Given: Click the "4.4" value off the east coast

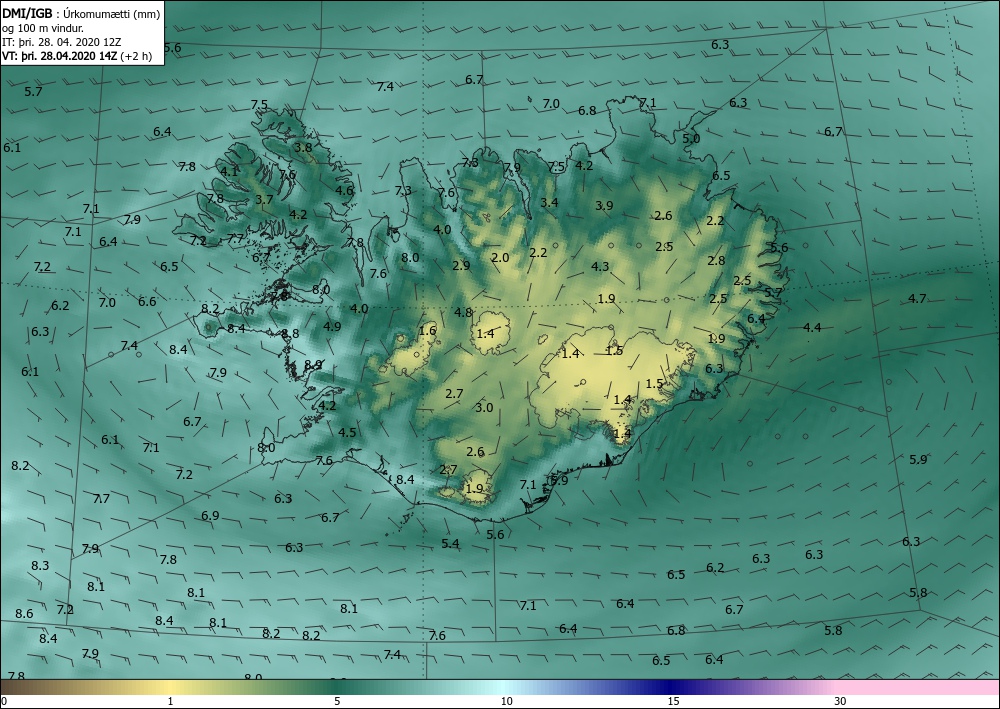Looking at the screenshot, I should (812, 328).
